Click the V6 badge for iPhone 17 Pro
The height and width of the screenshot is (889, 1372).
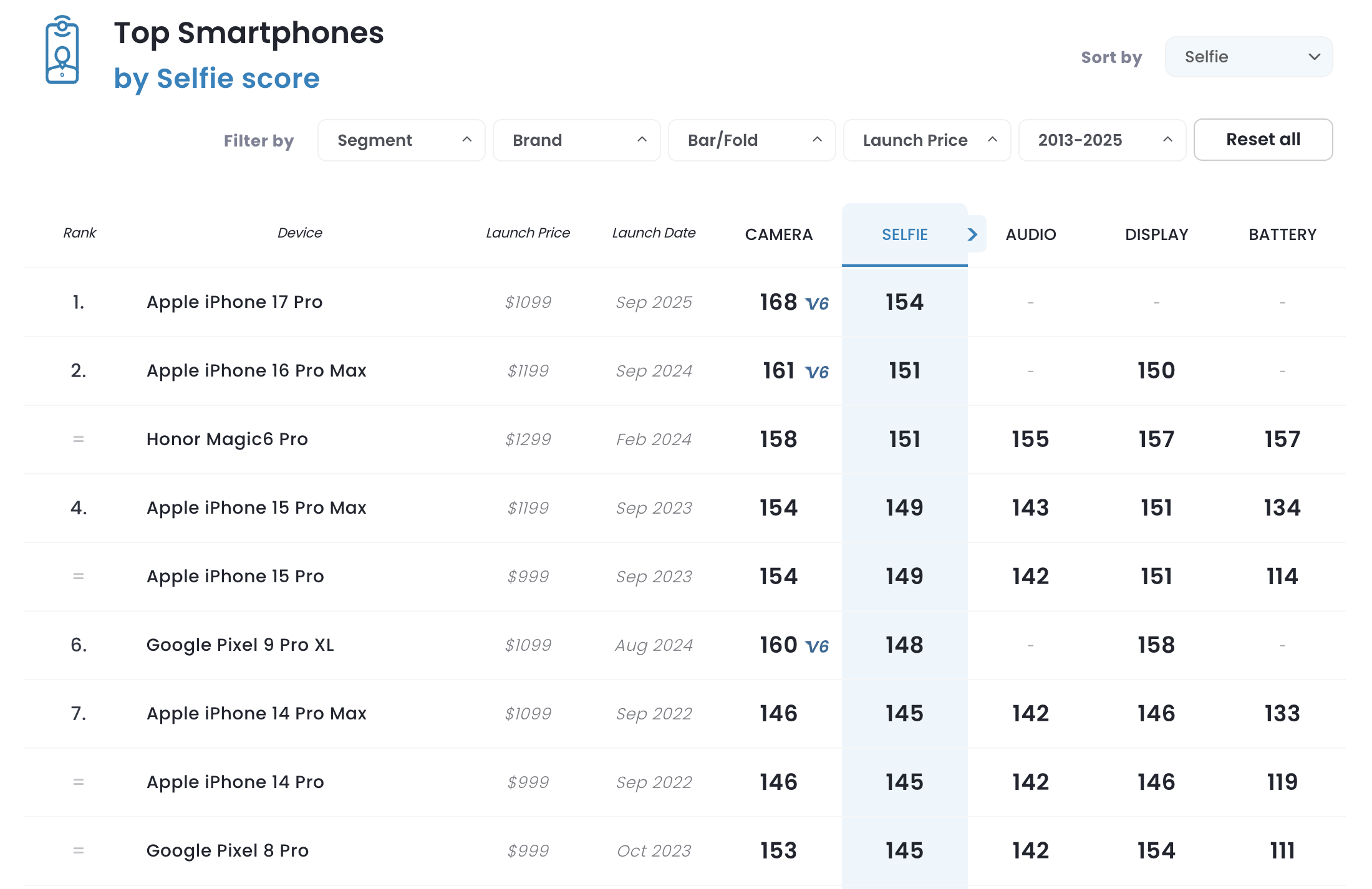click(x=817, y=304)
